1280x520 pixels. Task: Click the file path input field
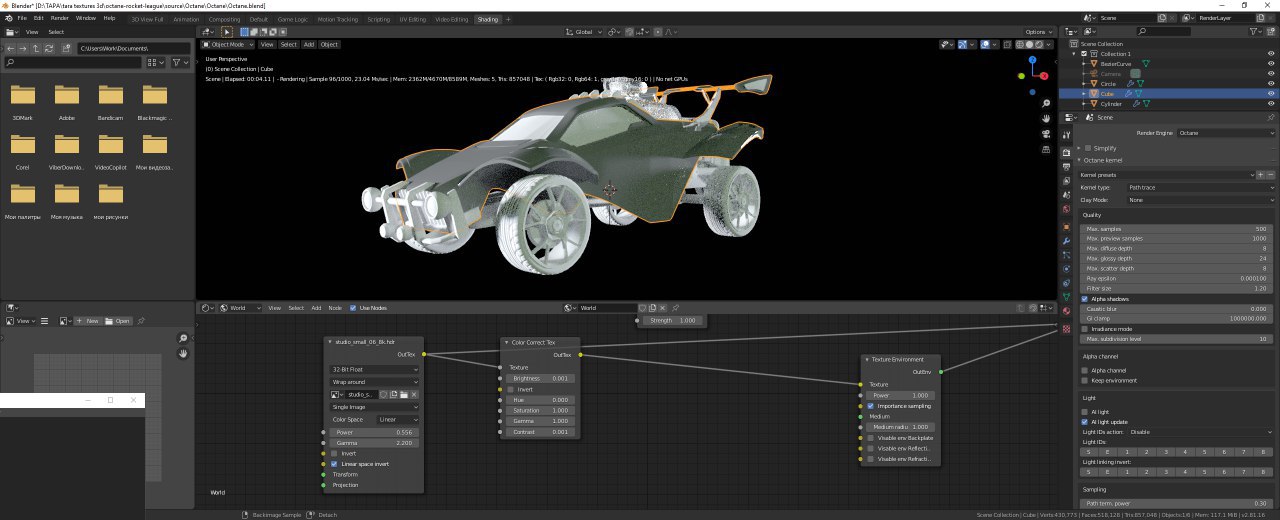(x=132, y=48)
